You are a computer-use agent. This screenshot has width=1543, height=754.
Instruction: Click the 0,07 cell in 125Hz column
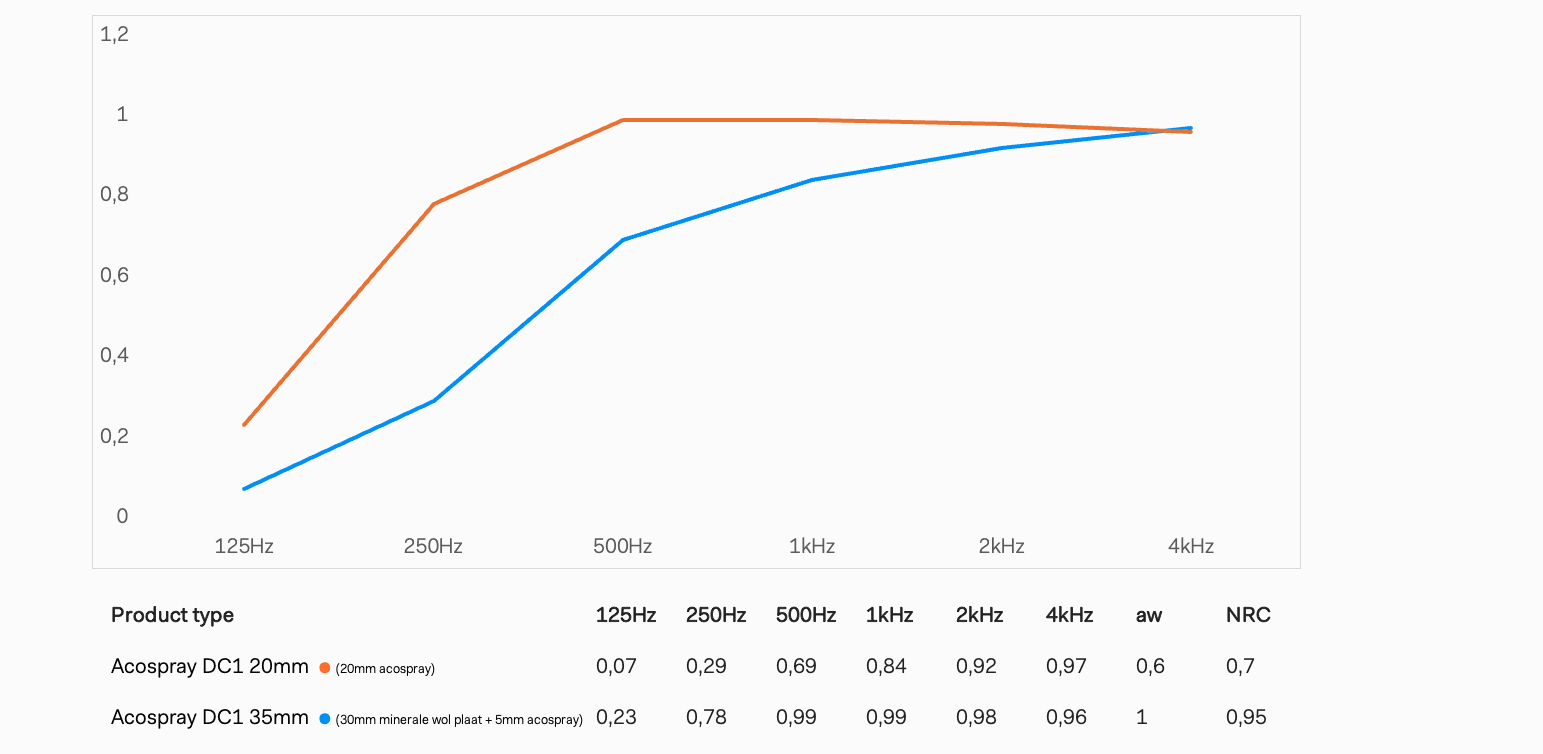(616, 667)
